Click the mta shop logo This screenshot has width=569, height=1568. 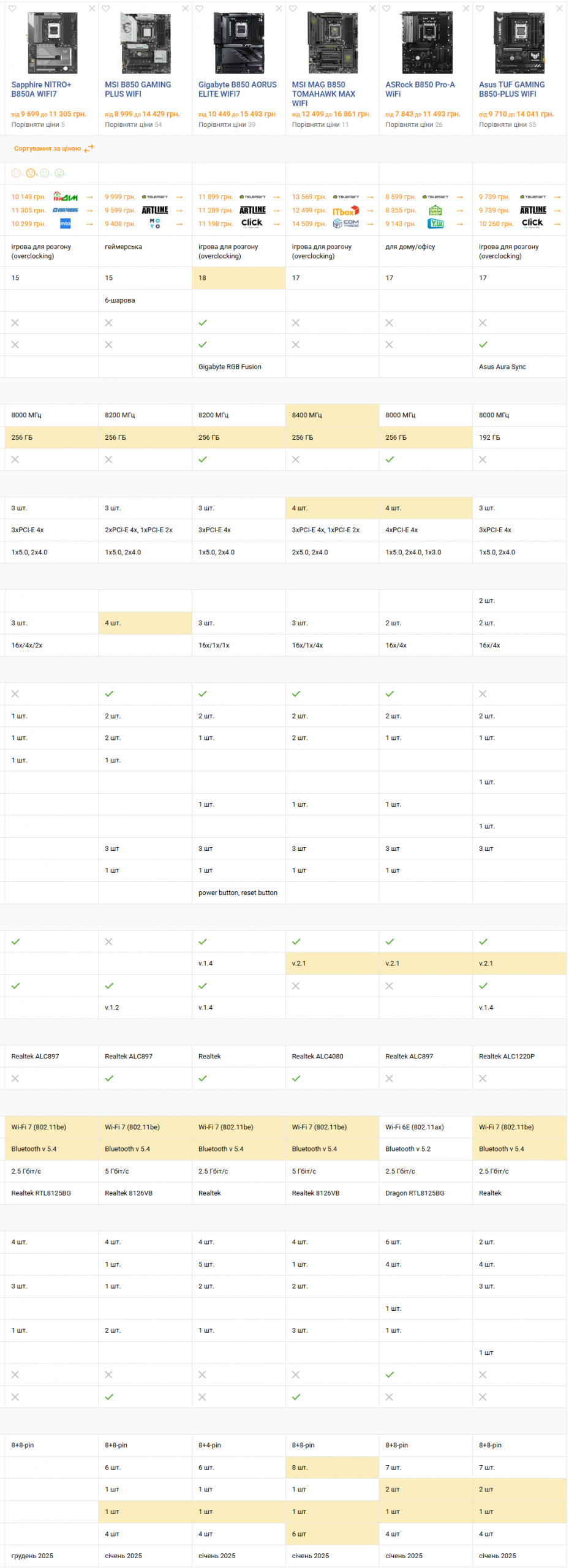point(66,224)
